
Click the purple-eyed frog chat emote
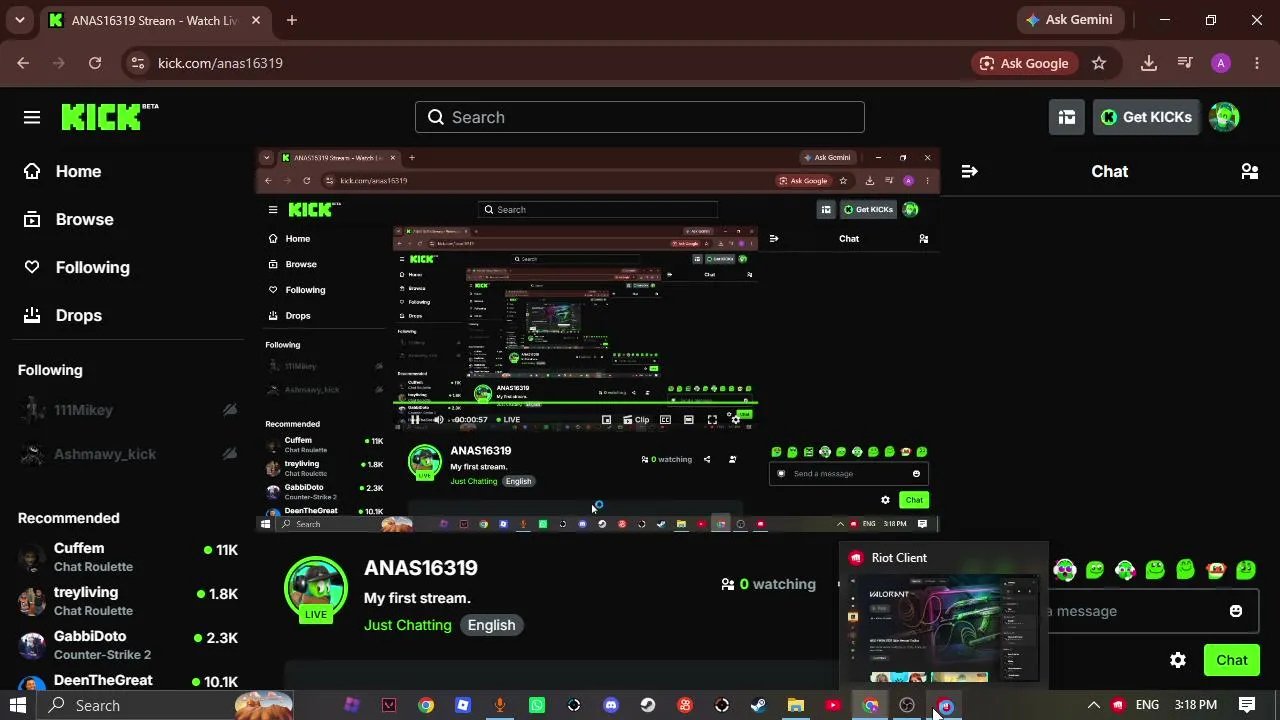[x=1065, y=570]
